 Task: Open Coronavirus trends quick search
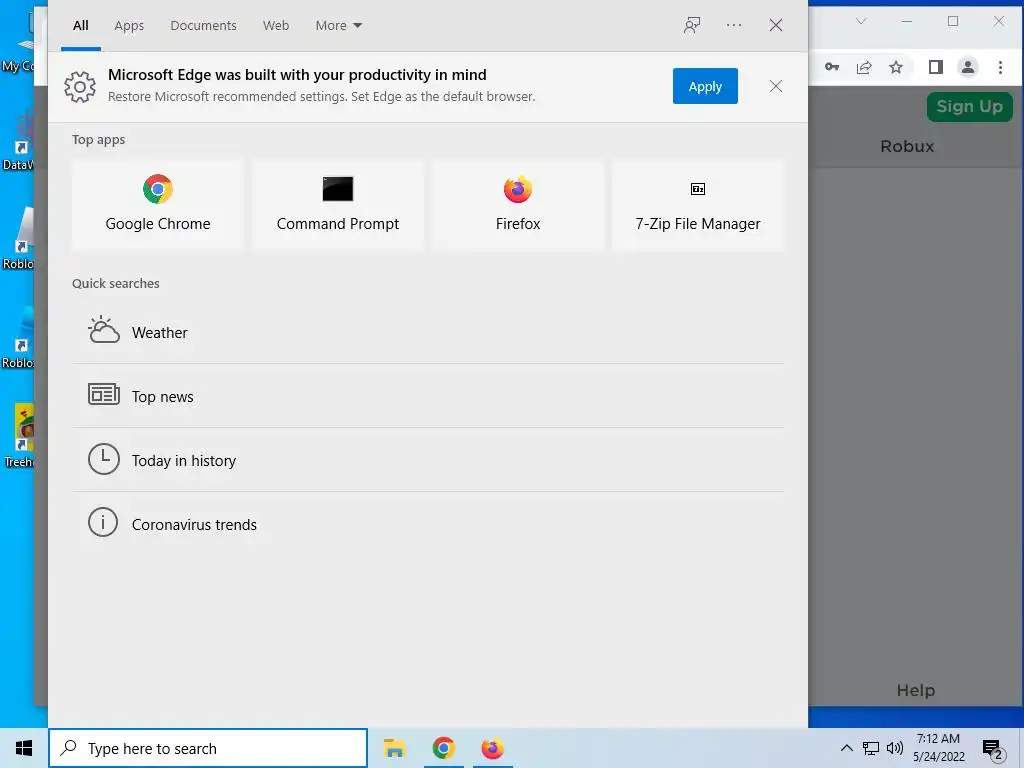coord(428,524)
